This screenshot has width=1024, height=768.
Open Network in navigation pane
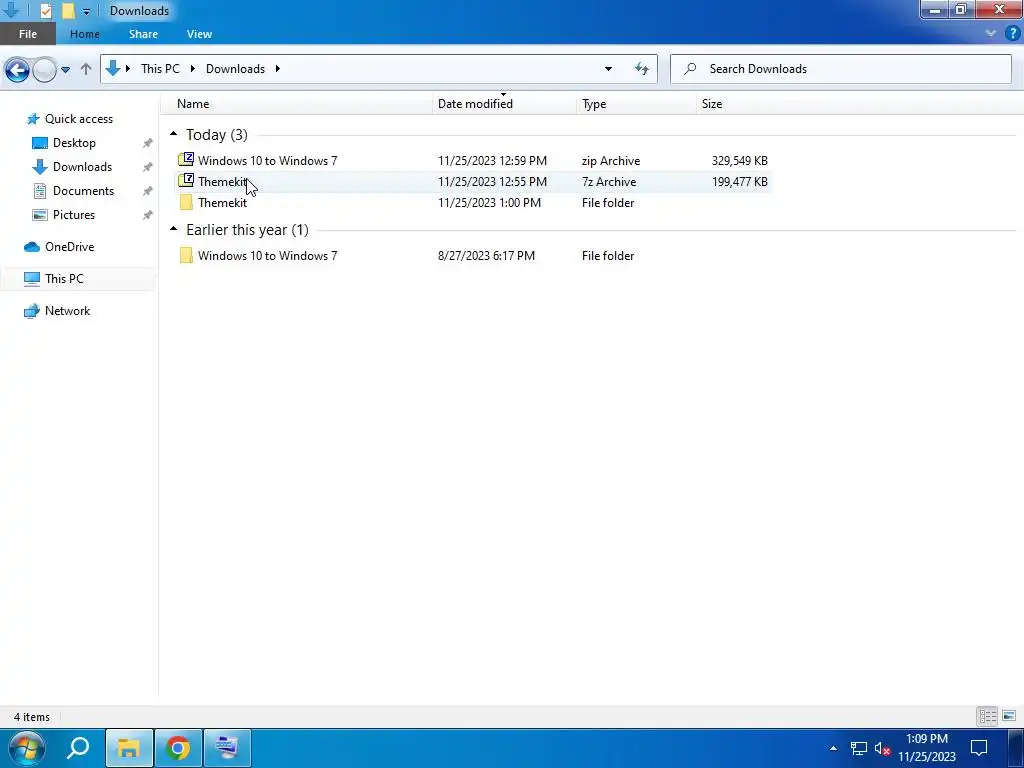(67, 311)
